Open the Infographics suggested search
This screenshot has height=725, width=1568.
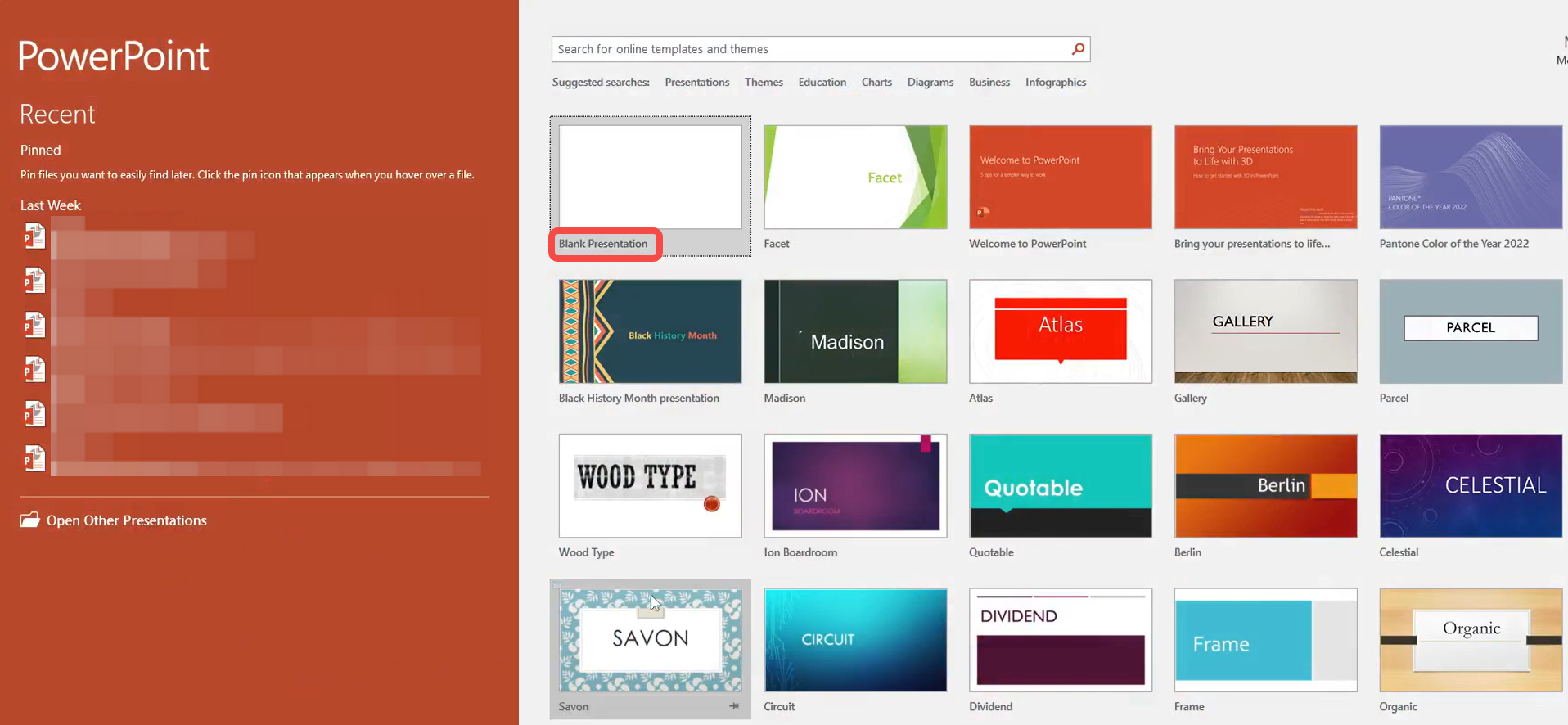tap(1056, 82)
